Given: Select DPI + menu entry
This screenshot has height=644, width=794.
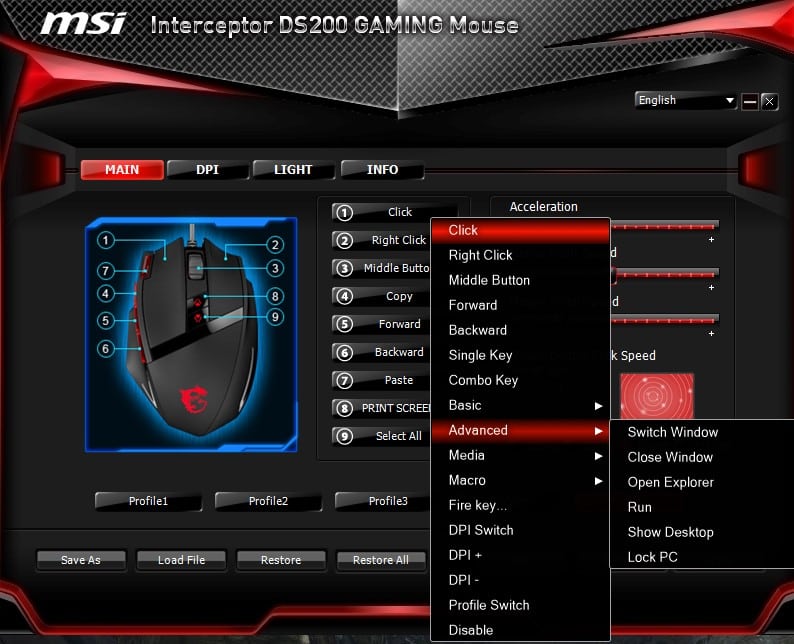Looking at the screenshot, I should (521, 555).
